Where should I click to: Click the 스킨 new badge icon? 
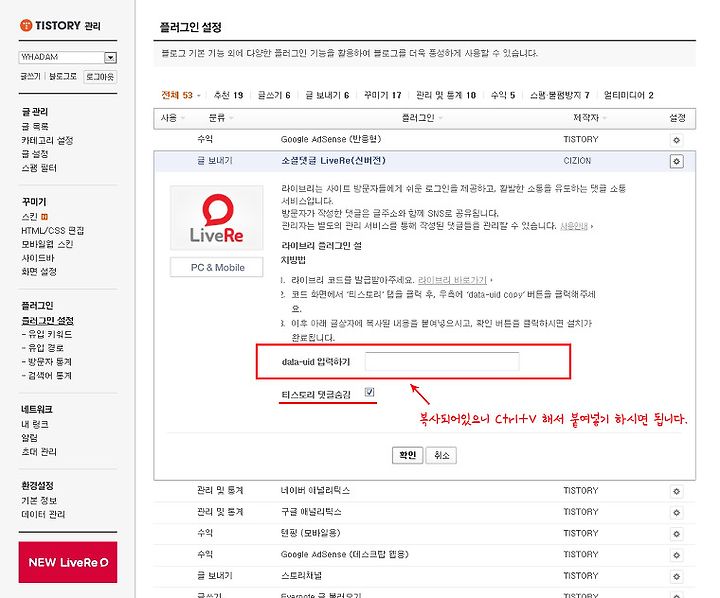pos(45,217)
